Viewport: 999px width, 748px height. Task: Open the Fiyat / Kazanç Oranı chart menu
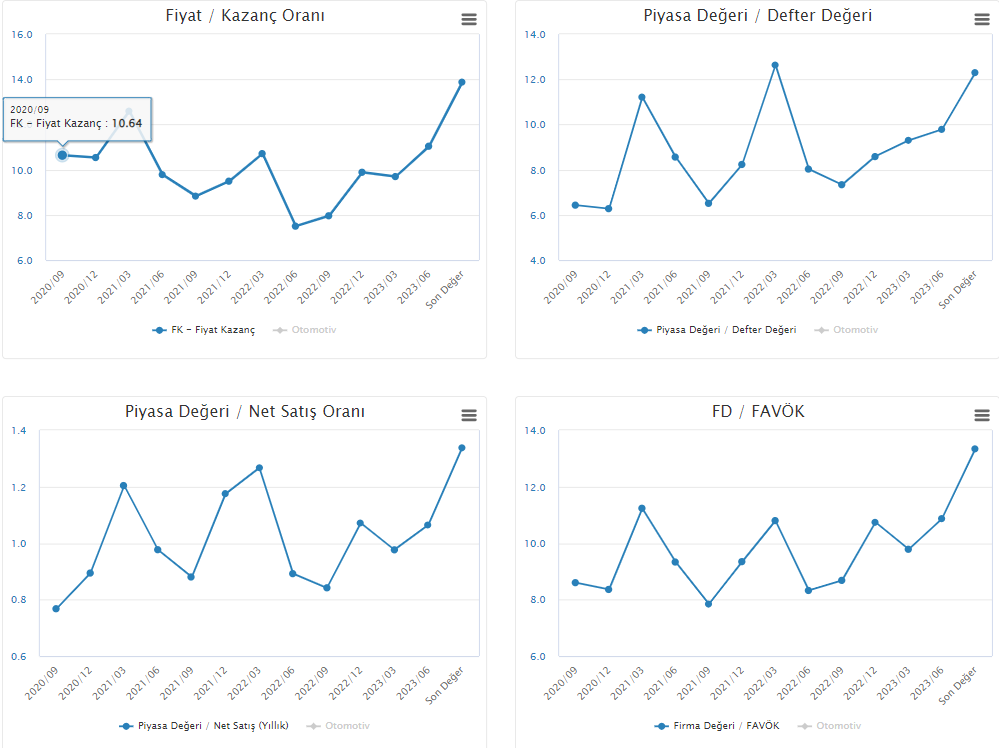click(x=469, y=19)
